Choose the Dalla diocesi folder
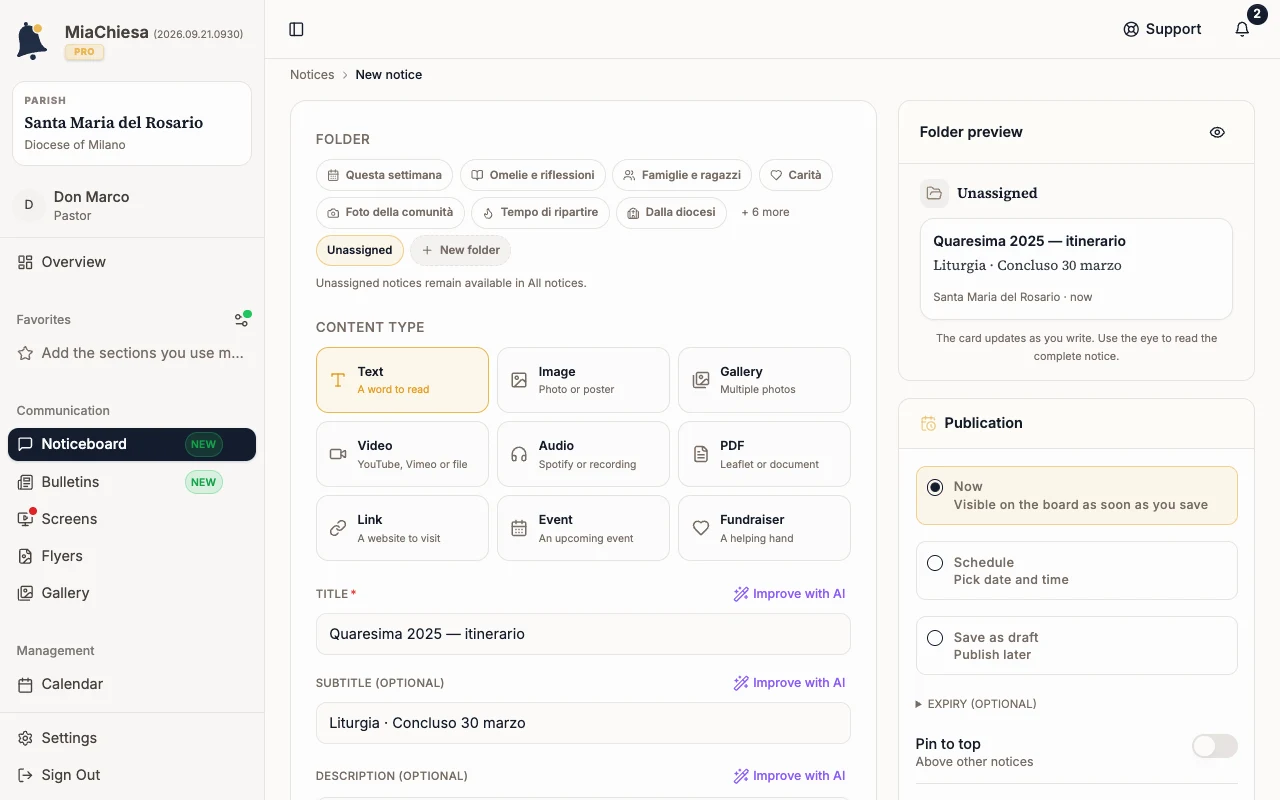 (x=671, y=212)
